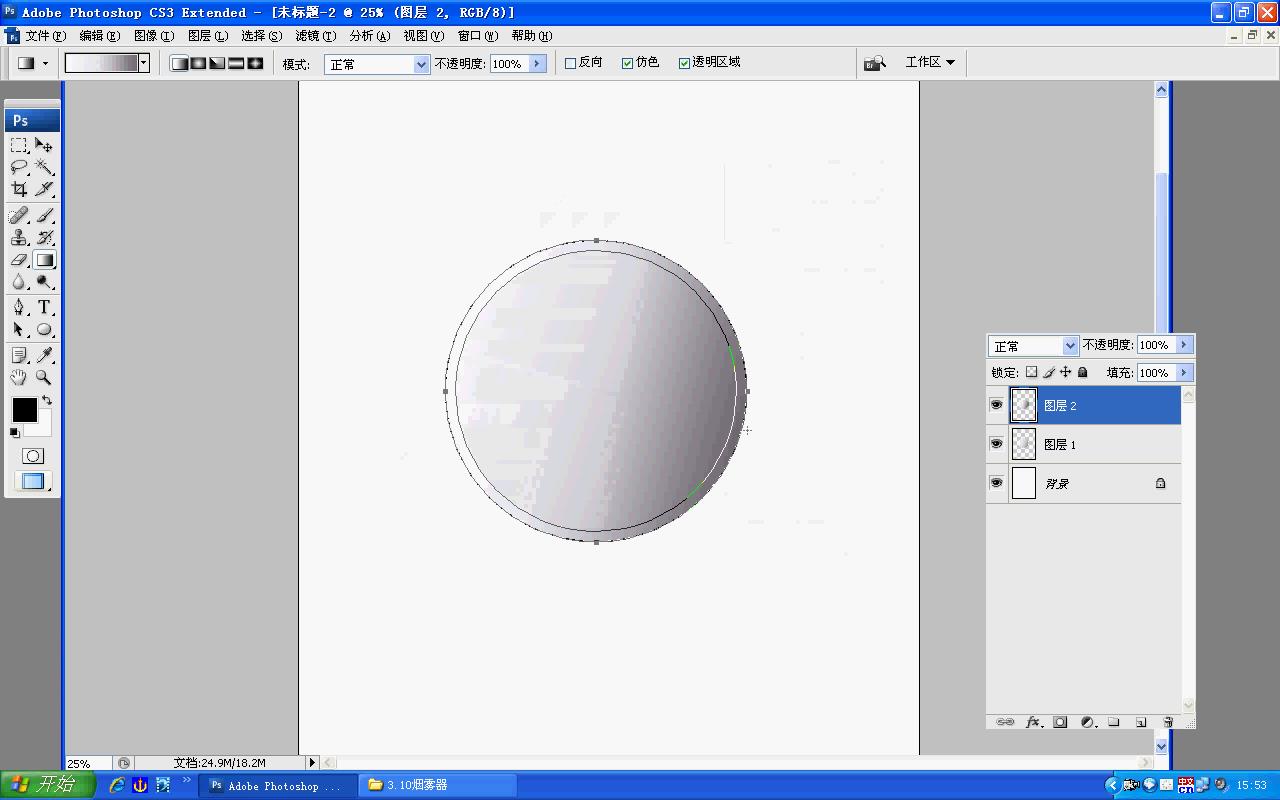The image size is (1280, 800).
Task: Hide the 背景 layer eye icon
Action: click(x=996, y=482)
